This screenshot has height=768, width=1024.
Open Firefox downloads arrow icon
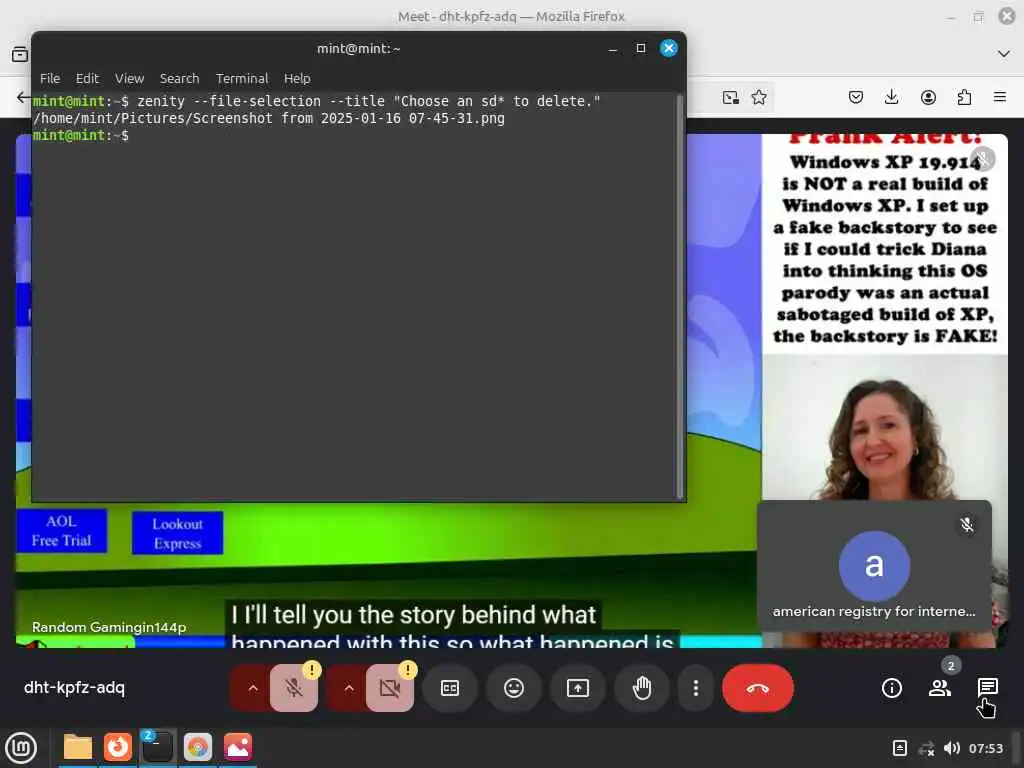point(891,97)
